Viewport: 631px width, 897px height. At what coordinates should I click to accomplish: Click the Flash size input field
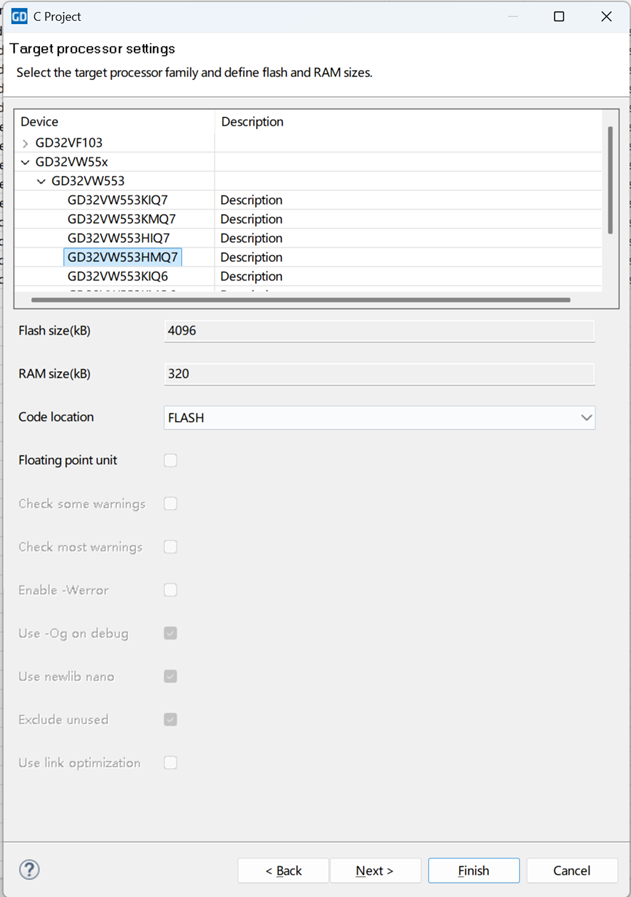pyautogui.click(x=379, y=331)
